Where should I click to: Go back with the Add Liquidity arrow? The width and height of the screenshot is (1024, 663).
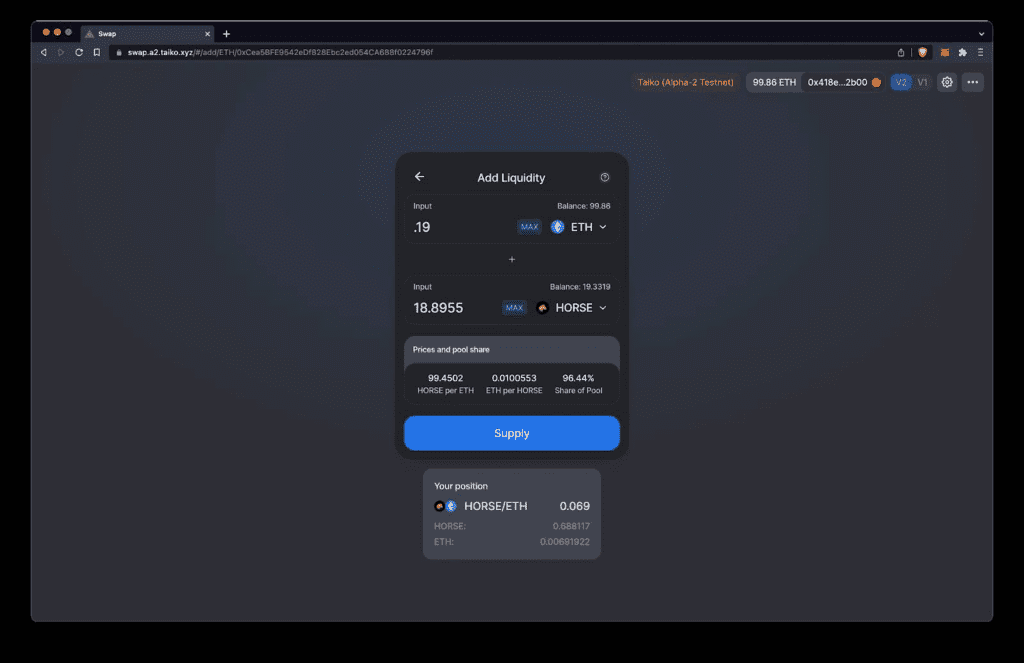[x=419, y=176]
